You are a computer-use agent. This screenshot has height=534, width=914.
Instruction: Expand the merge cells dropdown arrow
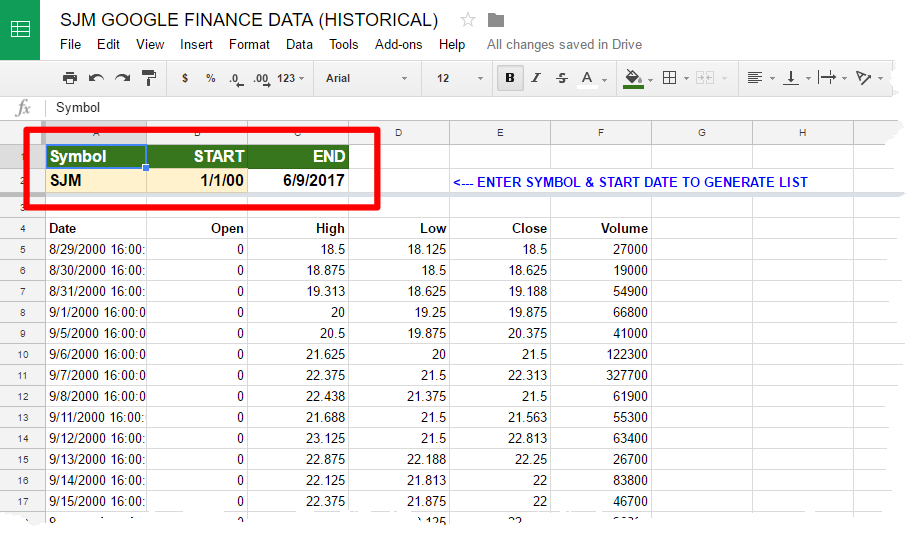coord(724,79)
